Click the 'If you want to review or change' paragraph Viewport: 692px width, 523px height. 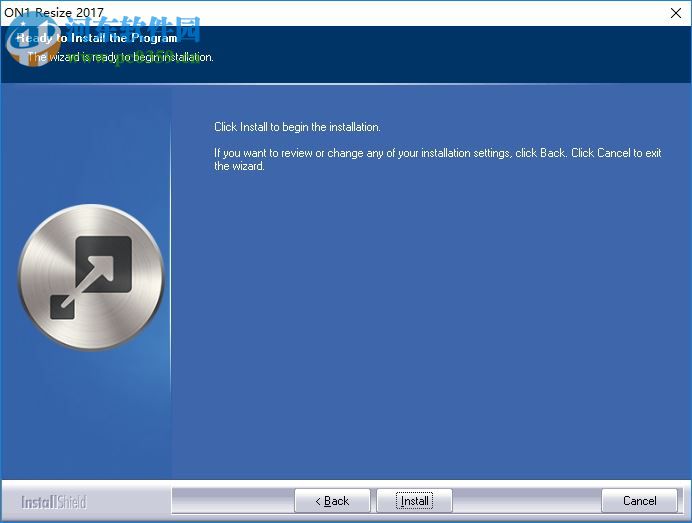click(437, 159)
